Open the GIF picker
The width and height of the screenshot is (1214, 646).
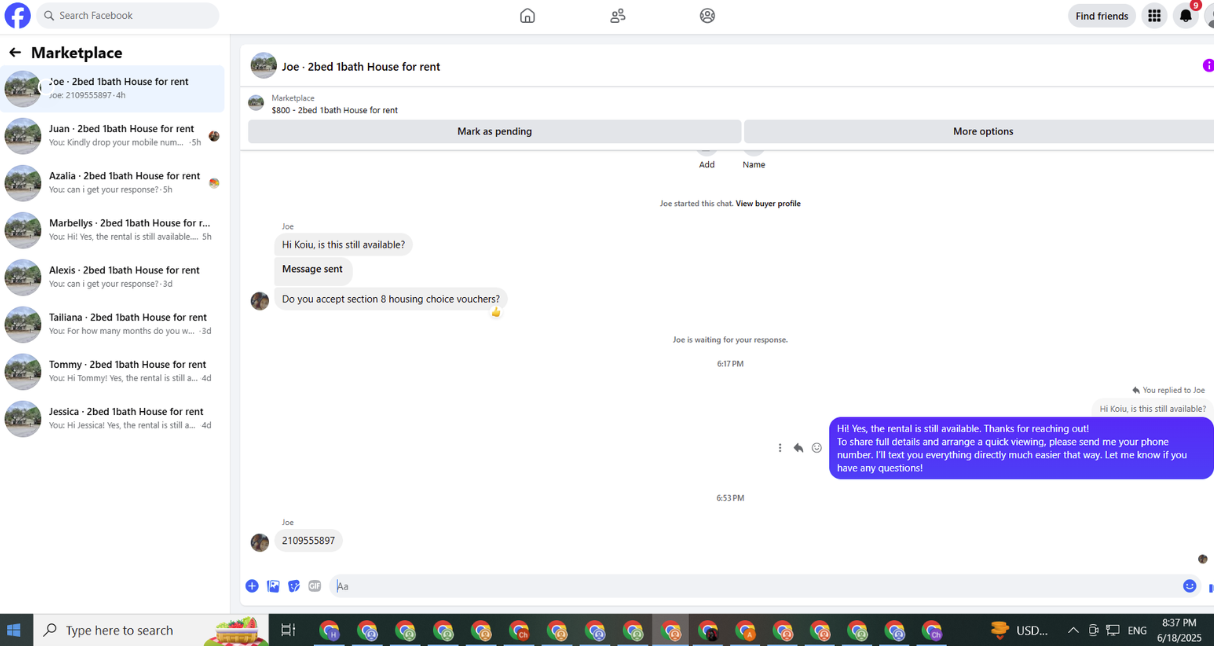(x=315, y=586)
